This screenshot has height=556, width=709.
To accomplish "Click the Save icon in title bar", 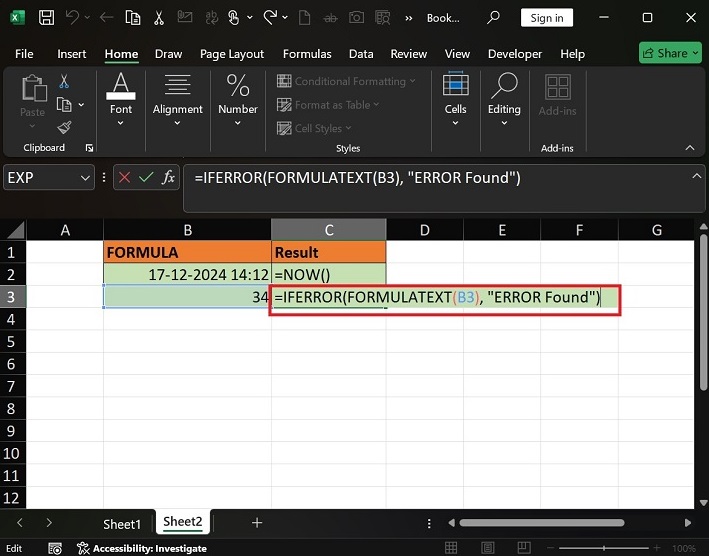I will pos(48,18).
